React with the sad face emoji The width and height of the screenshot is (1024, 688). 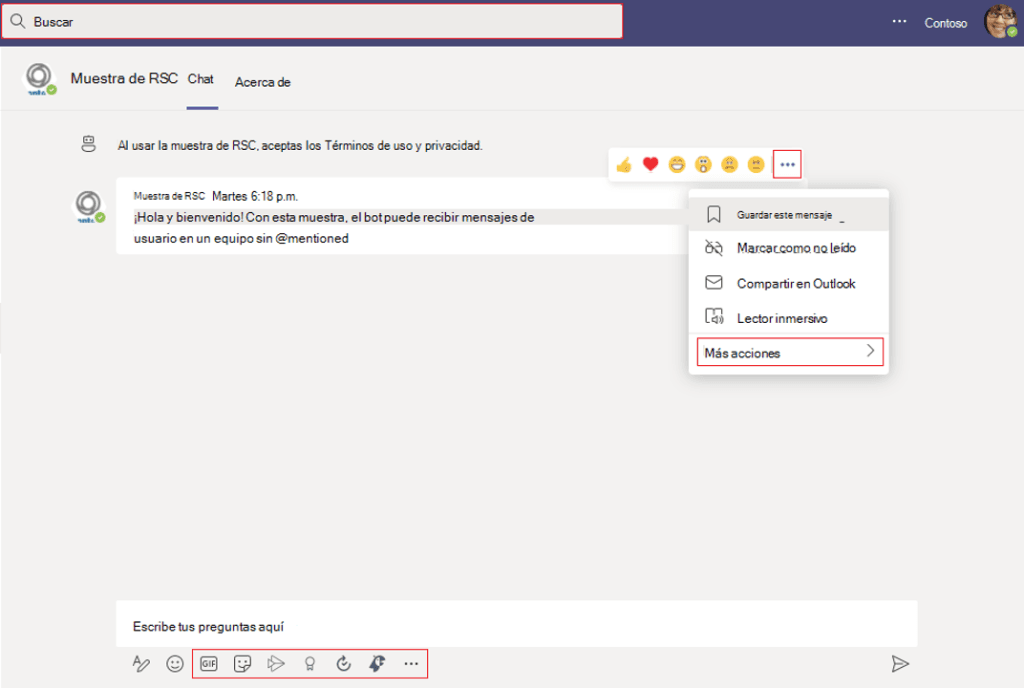[729, 164]
